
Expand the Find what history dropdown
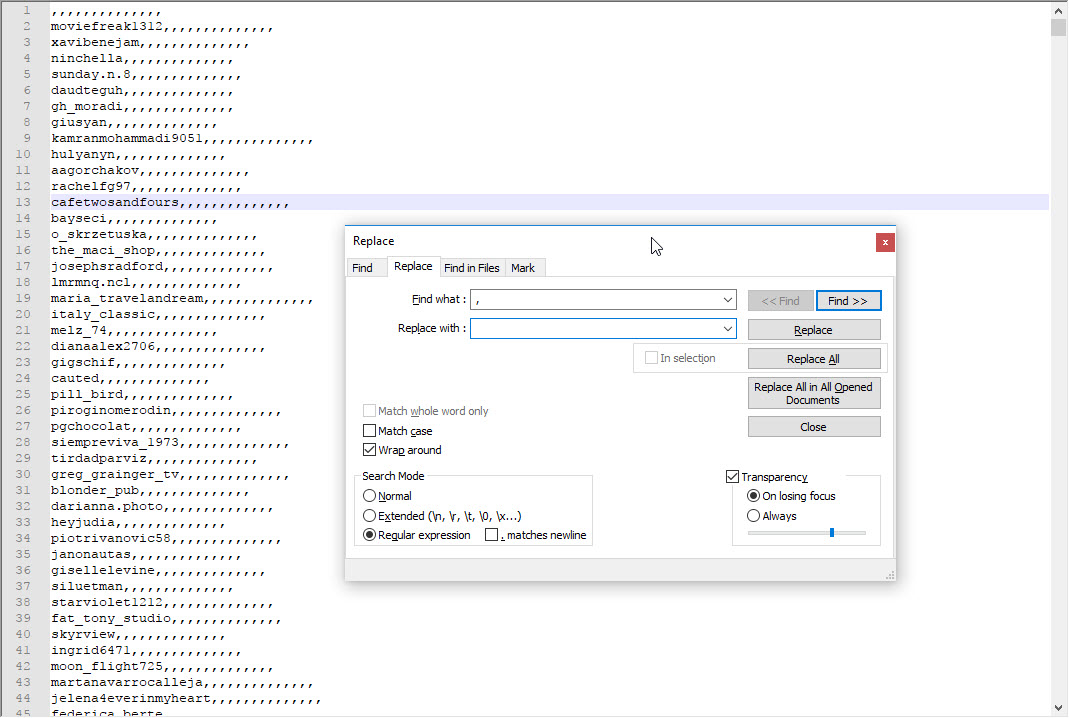point(728,300)
